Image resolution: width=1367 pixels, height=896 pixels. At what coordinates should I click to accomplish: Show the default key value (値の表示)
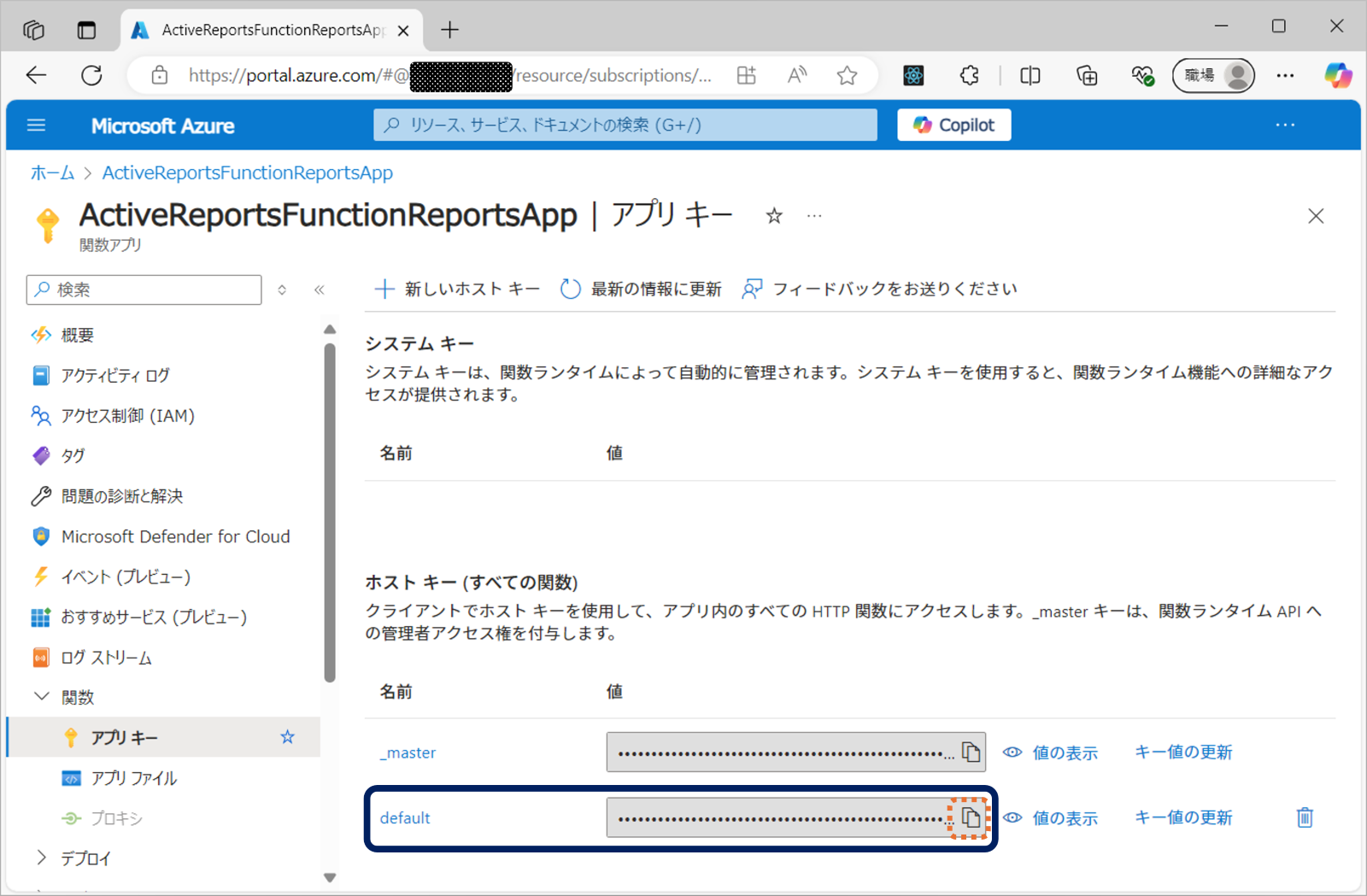(1050, 817)
